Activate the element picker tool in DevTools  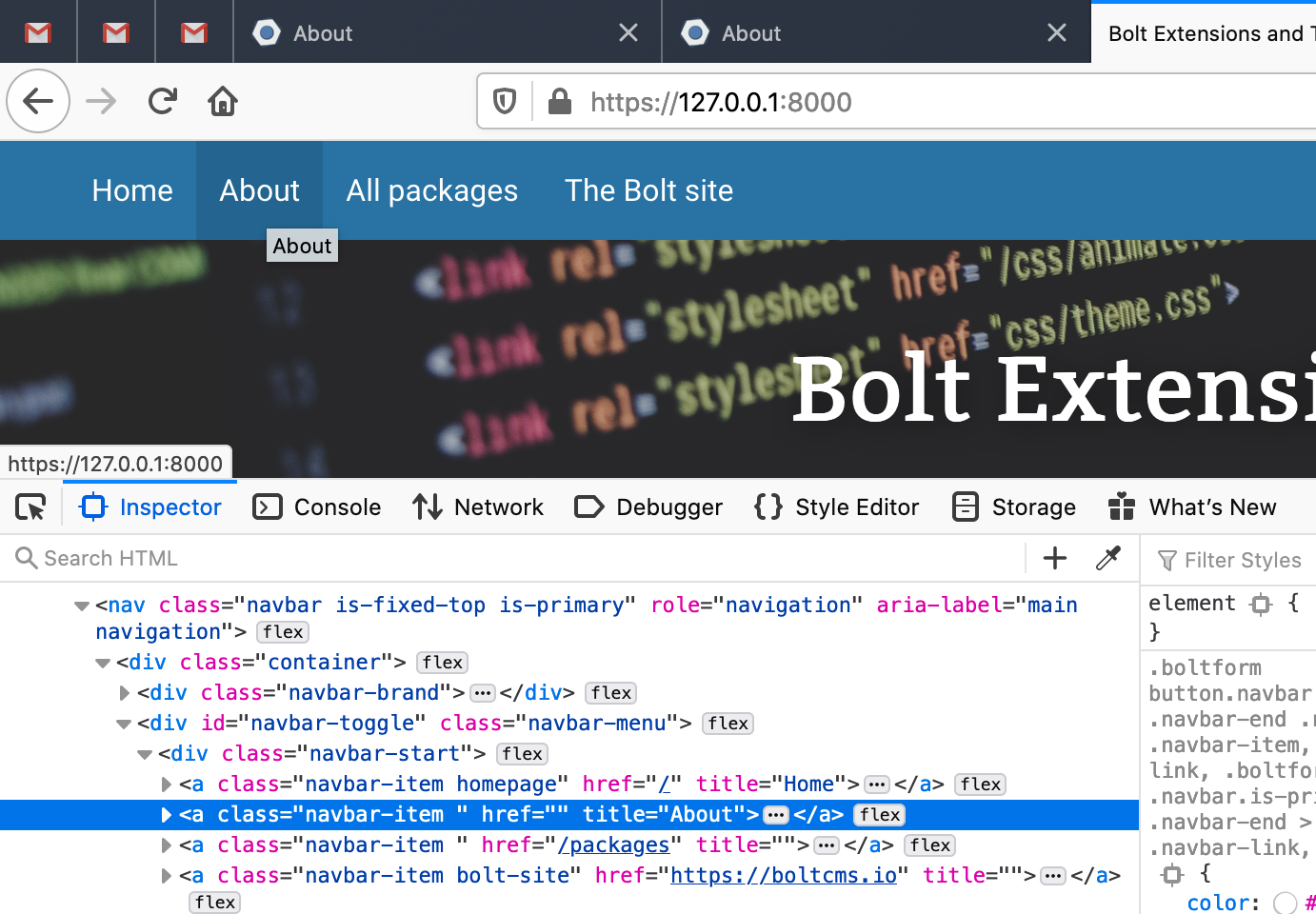30,507
